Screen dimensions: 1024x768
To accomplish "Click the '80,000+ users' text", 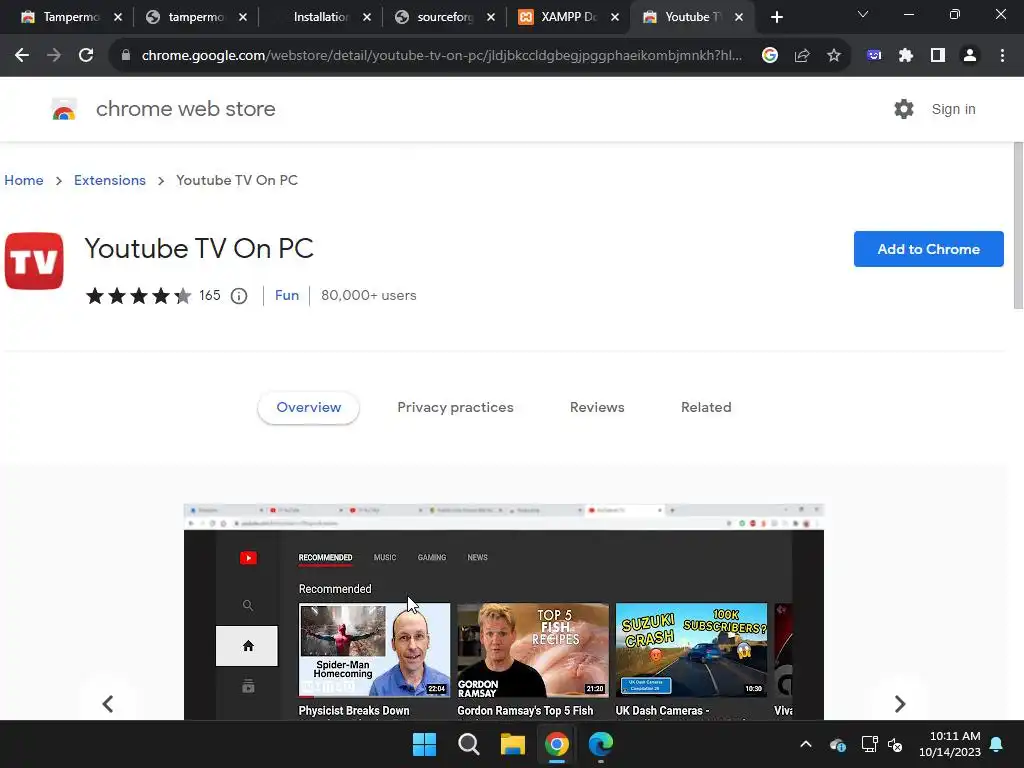I will 368,295.
